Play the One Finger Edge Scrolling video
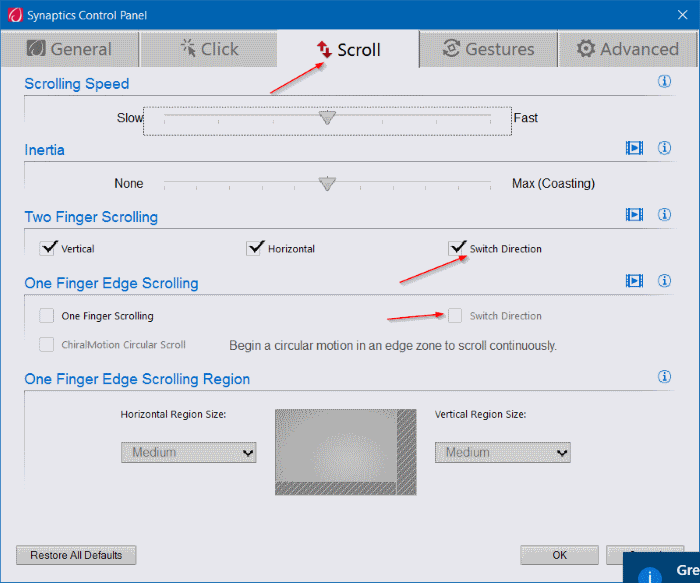This screenshot has height=583, width=700. [634, 282]
